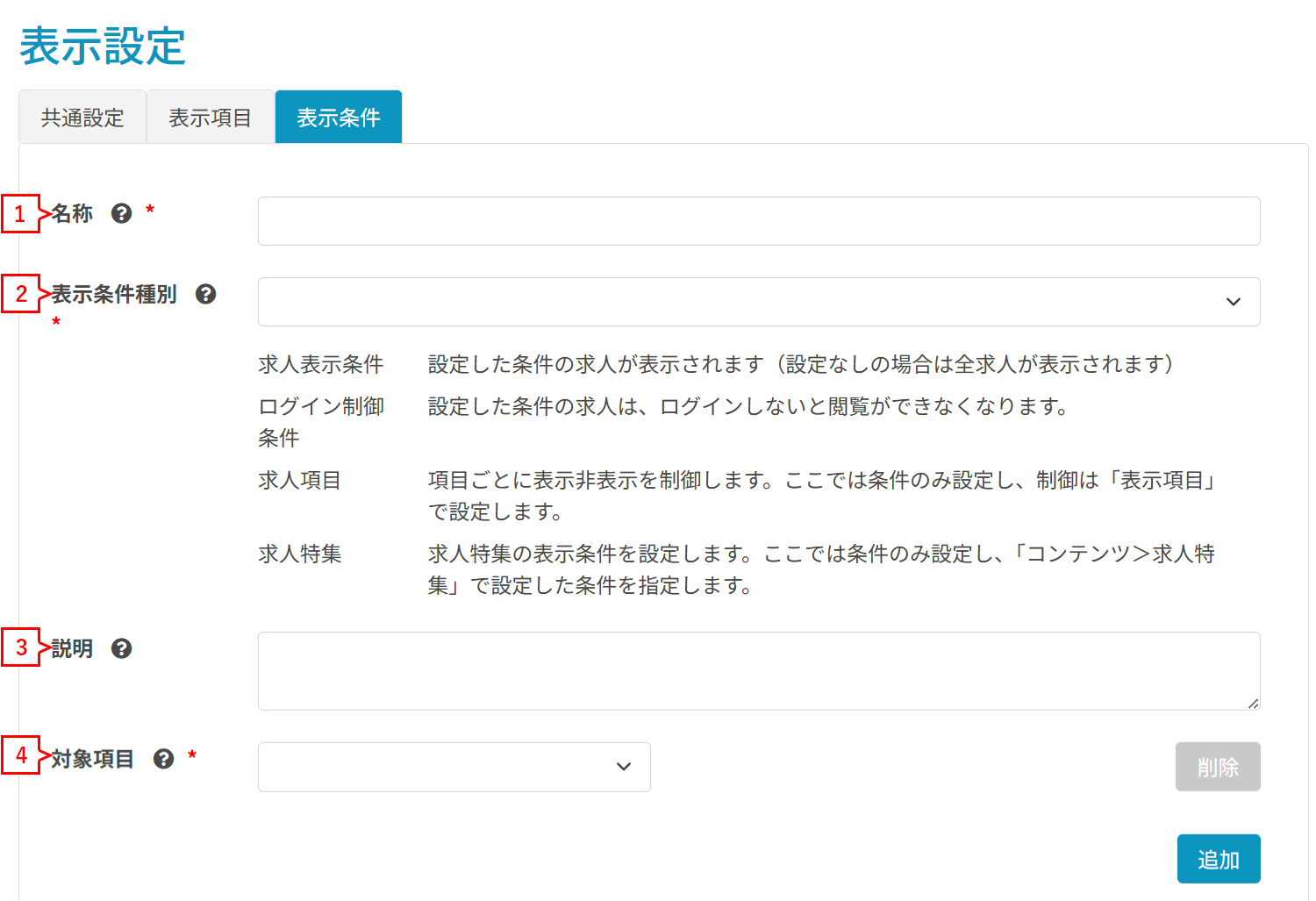Click the red number 4 marker

click(21, 754)
